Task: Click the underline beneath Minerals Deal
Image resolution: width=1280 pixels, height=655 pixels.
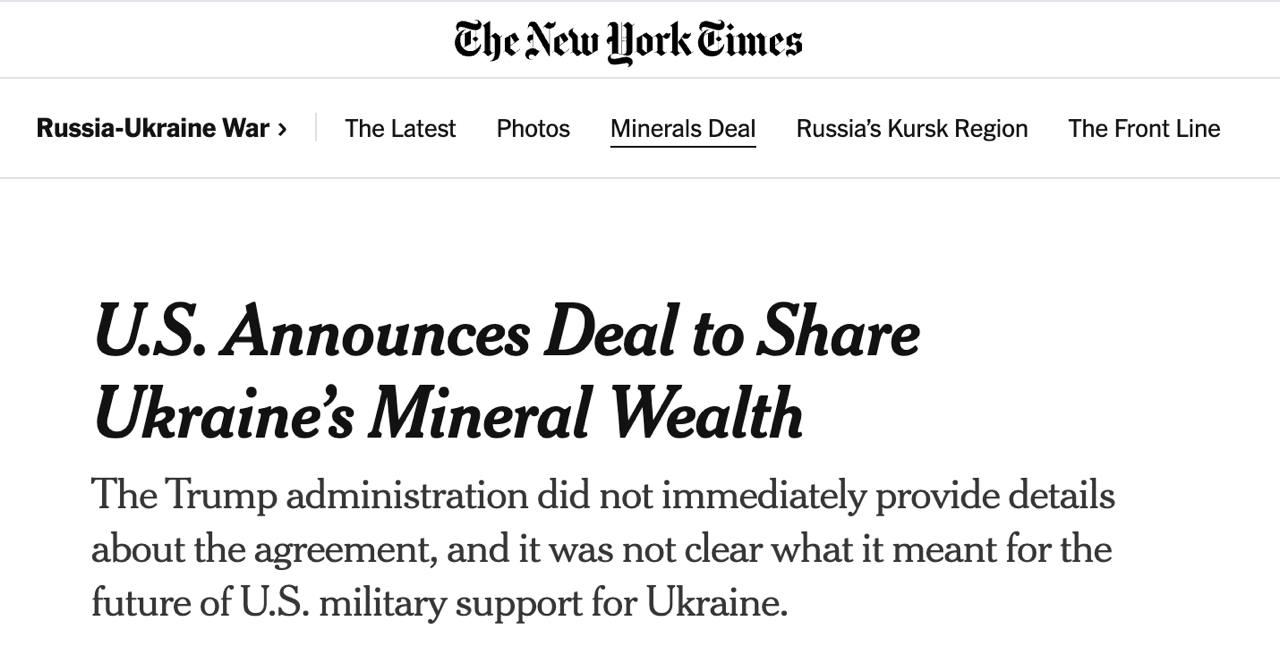Action: [x=683, y=146]
